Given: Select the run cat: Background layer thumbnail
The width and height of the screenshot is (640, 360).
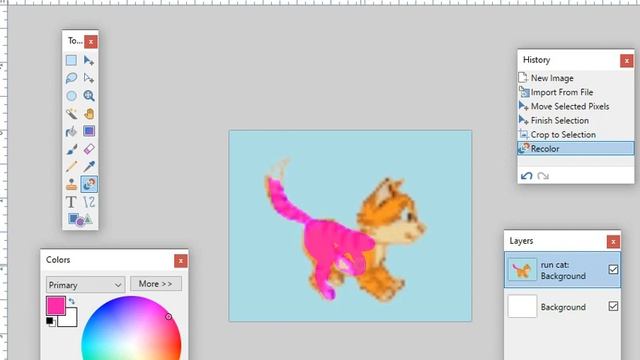Looking at the screenshot, I should 522,269.
